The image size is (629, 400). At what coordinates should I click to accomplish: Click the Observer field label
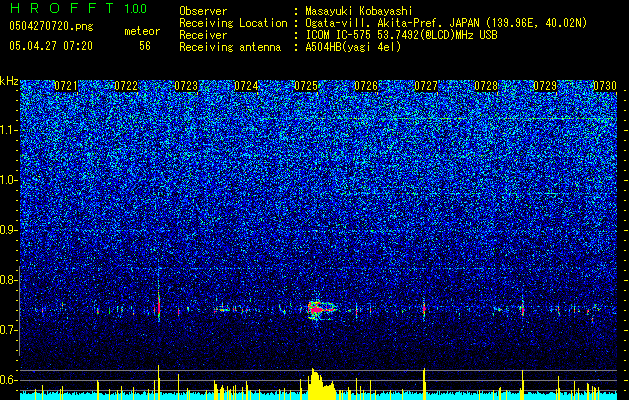click(x=203, y=11)
